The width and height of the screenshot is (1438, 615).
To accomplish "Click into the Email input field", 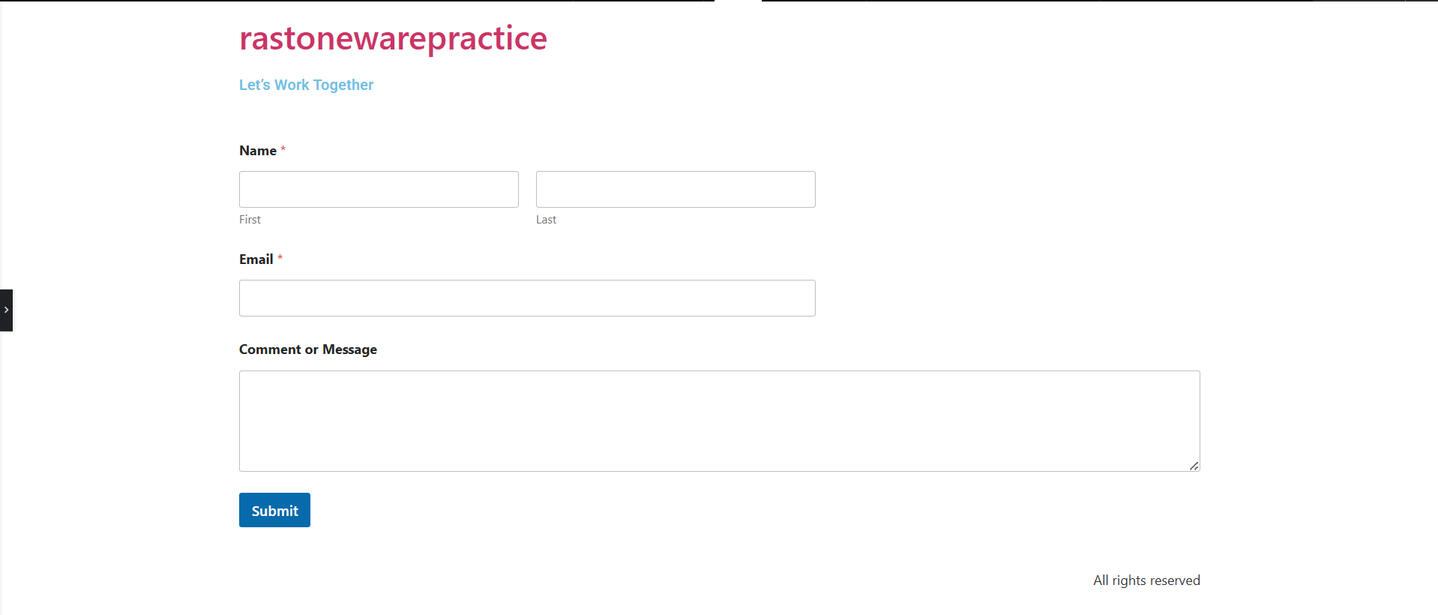I will 527,298.
